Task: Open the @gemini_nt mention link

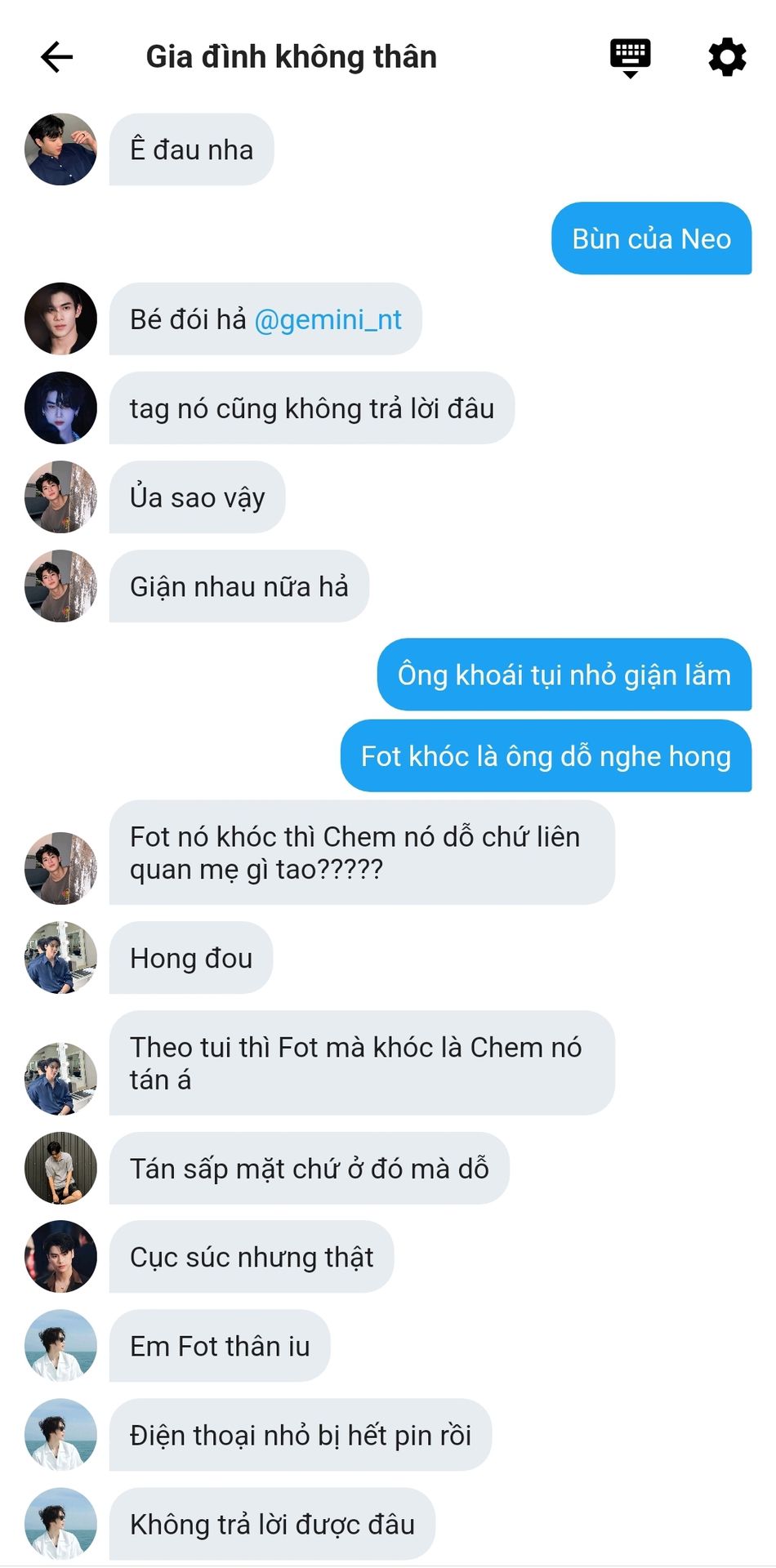Action: coord(328,319)
